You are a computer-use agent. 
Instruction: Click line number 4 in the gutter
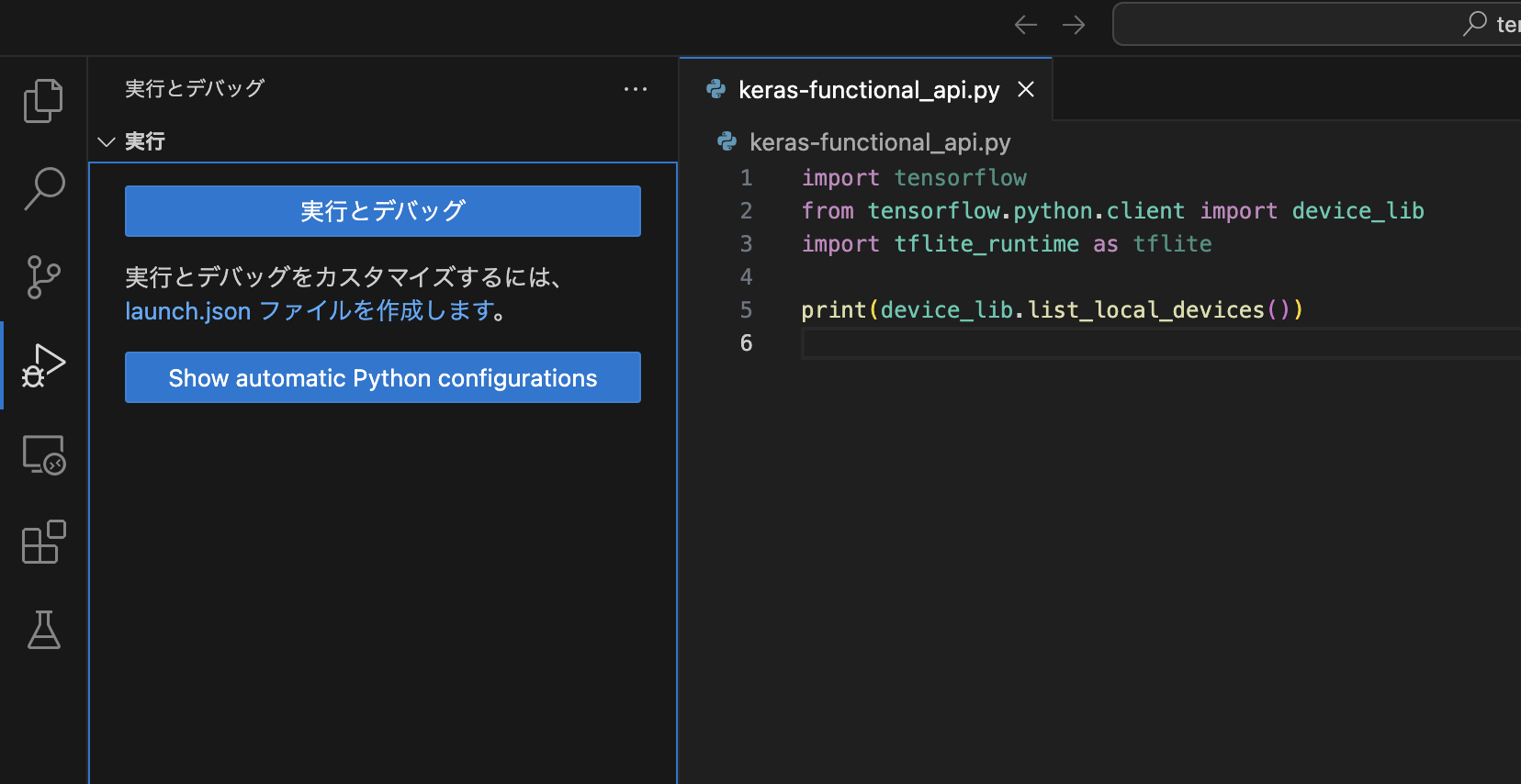coord(747,277)
